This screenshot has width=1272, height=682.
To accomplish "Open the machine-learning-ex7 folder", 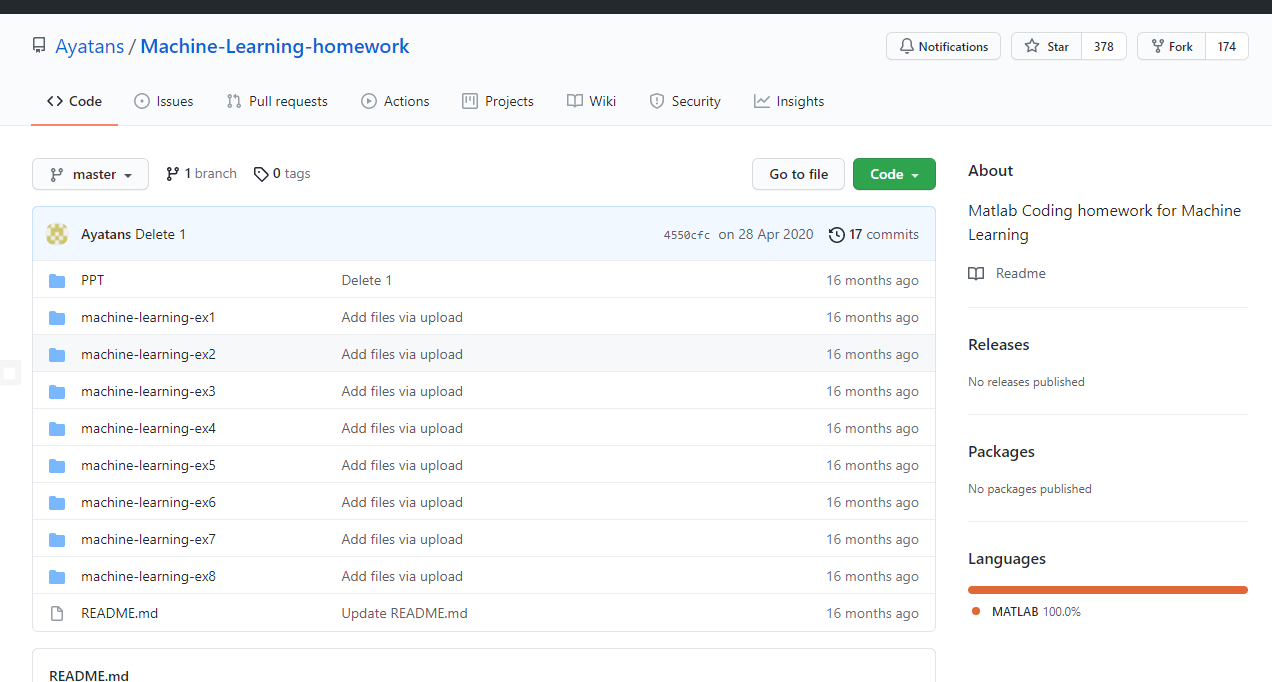I will (148, 539).
